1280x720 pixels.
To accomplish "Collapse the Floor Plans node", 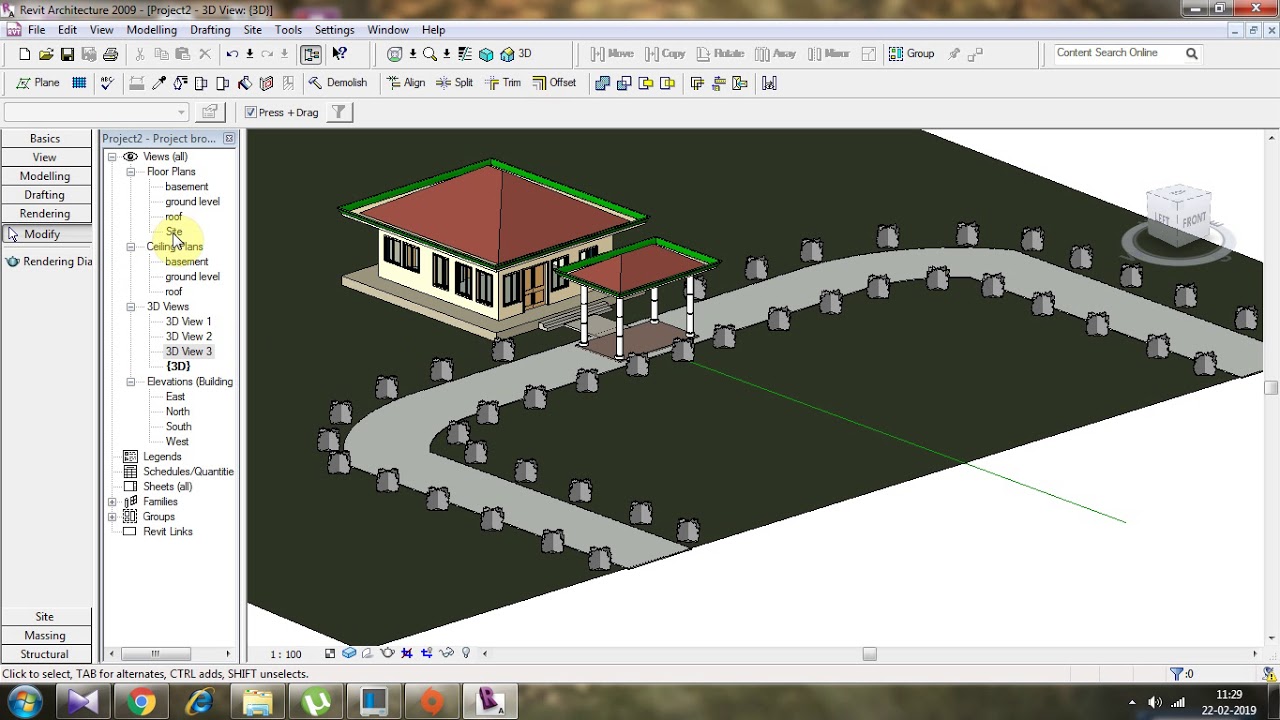I will pyautogui.click(x=131, y=172).
